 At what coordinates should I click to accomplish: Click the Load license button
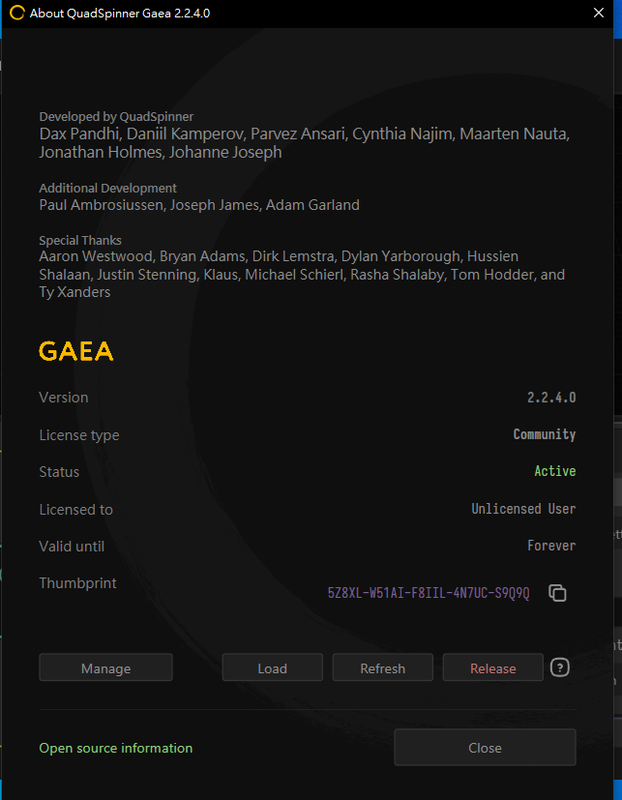[272, 667]
